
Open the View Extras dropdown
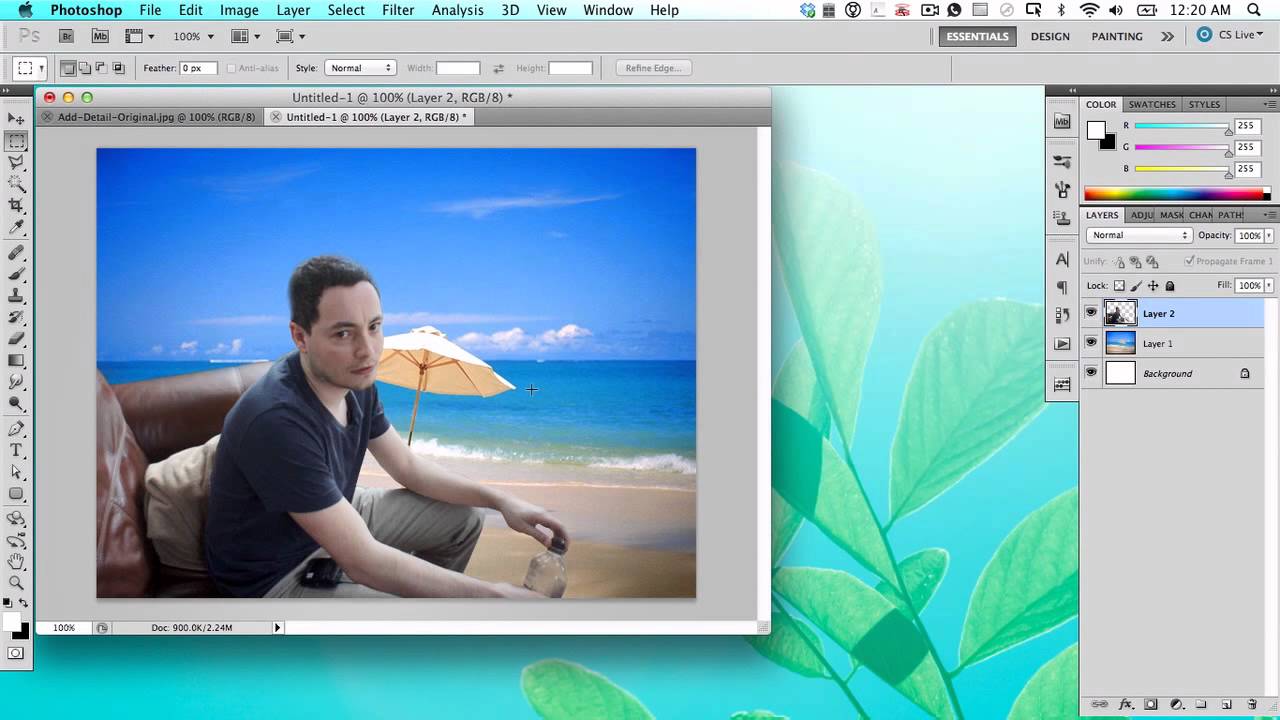[x=140, y=36]
